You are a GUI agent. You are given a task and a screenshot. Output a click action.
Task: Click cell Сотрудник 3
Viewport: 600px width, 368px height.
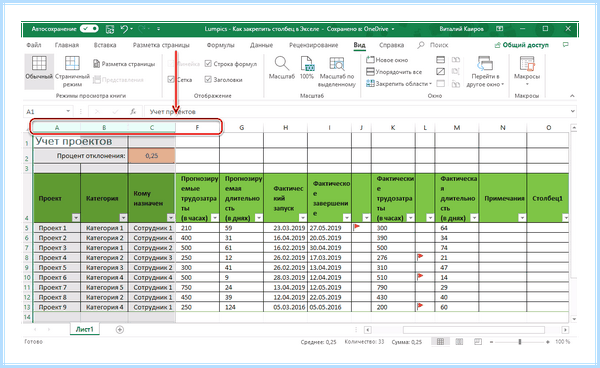(x=152, y=257)
